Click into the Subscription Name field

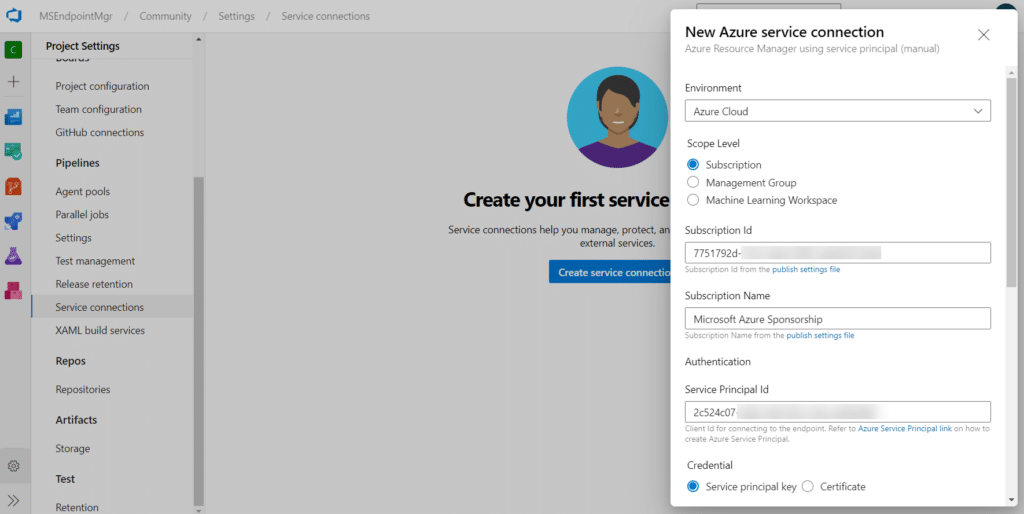[x=837, y=319]
